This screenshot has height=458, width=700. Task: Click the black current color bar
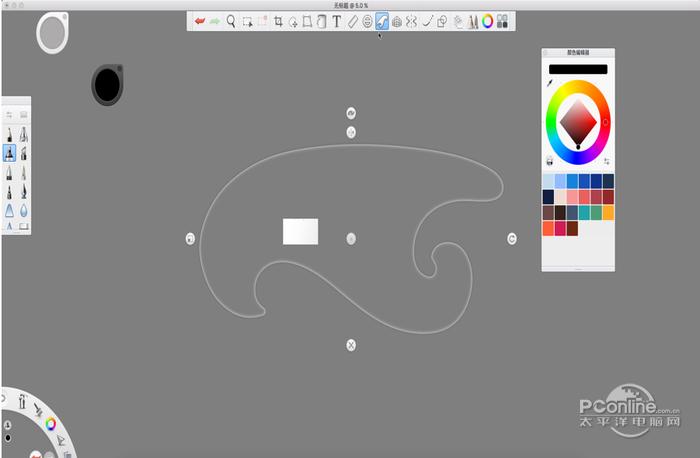click(x=578, y=69)
